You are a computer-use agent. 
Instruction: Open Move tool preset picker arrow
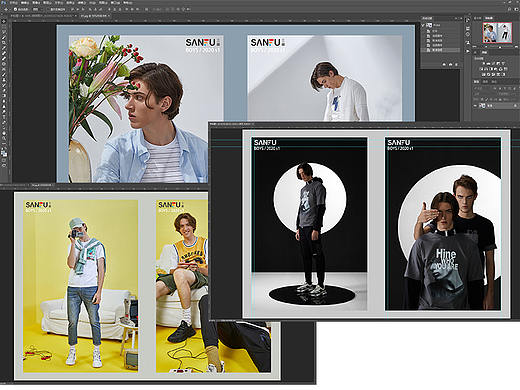point(10,9)
